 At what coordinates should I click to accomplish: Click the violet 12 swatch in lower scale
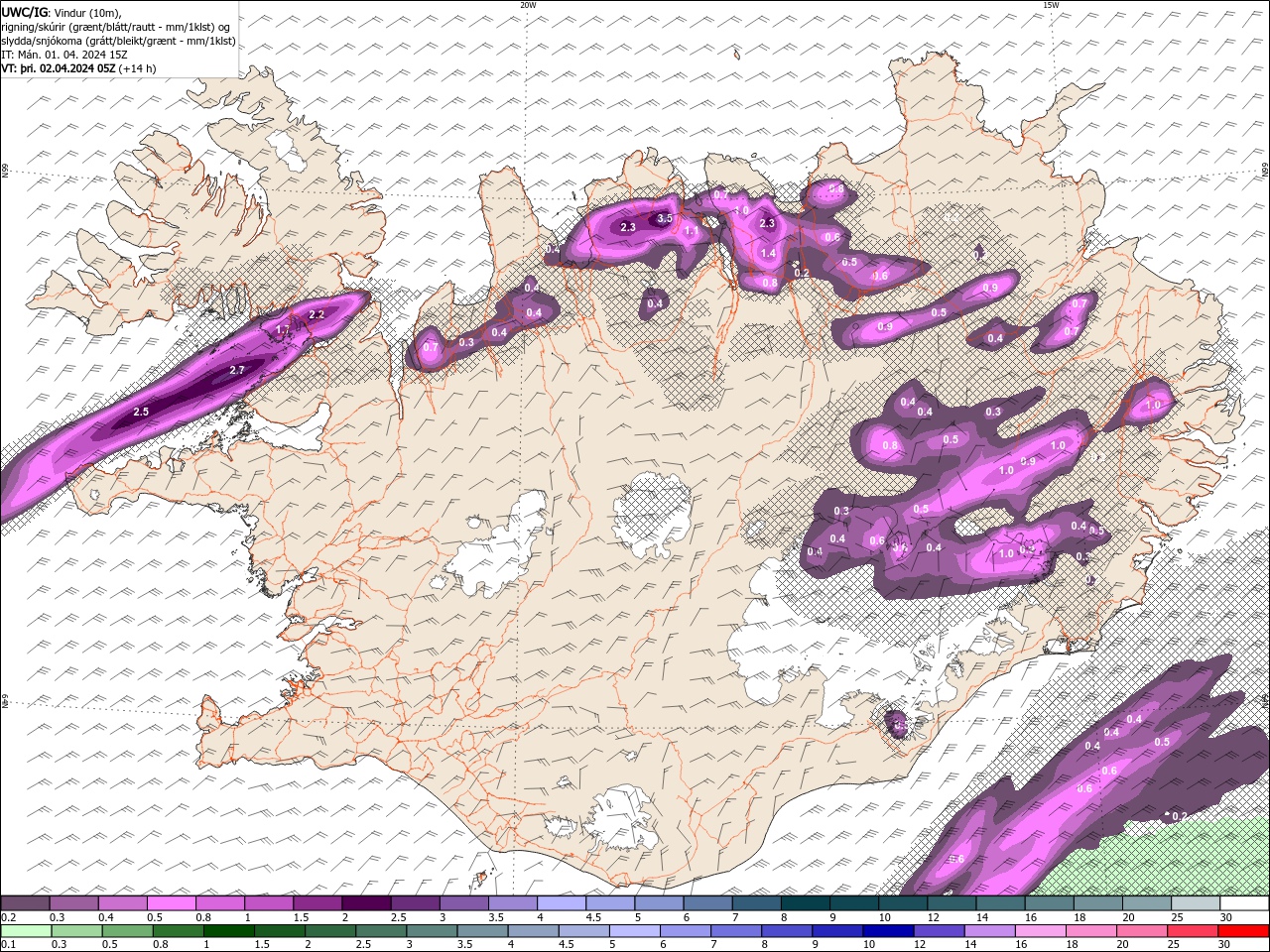click(939, 931)
